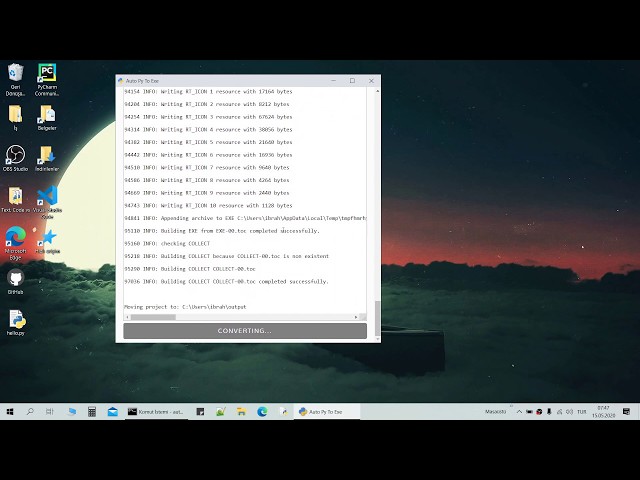Click the horizontal scrollbar left arrow
The width and height of the screenshot is (640, 480).
pos(127,317)
